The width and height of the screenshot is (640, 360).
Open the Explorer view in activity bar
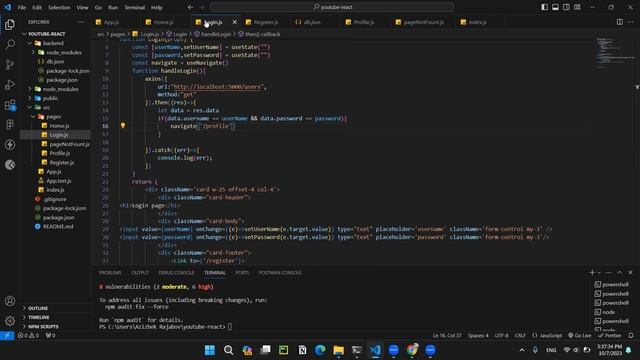[x=10, y=24]
